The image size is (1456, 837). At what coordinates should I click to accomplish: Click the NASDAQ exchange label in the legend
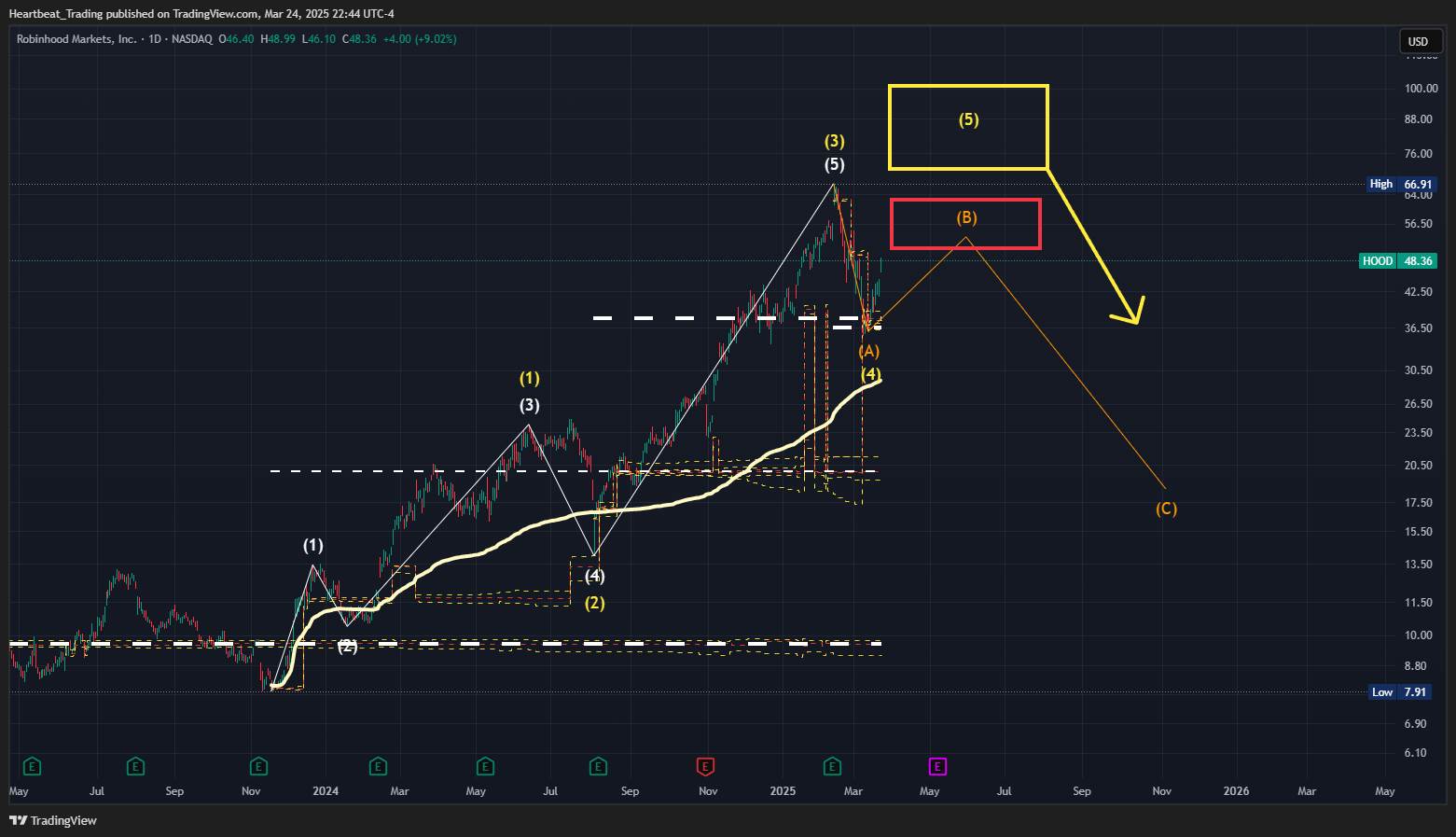click(192, 39)
